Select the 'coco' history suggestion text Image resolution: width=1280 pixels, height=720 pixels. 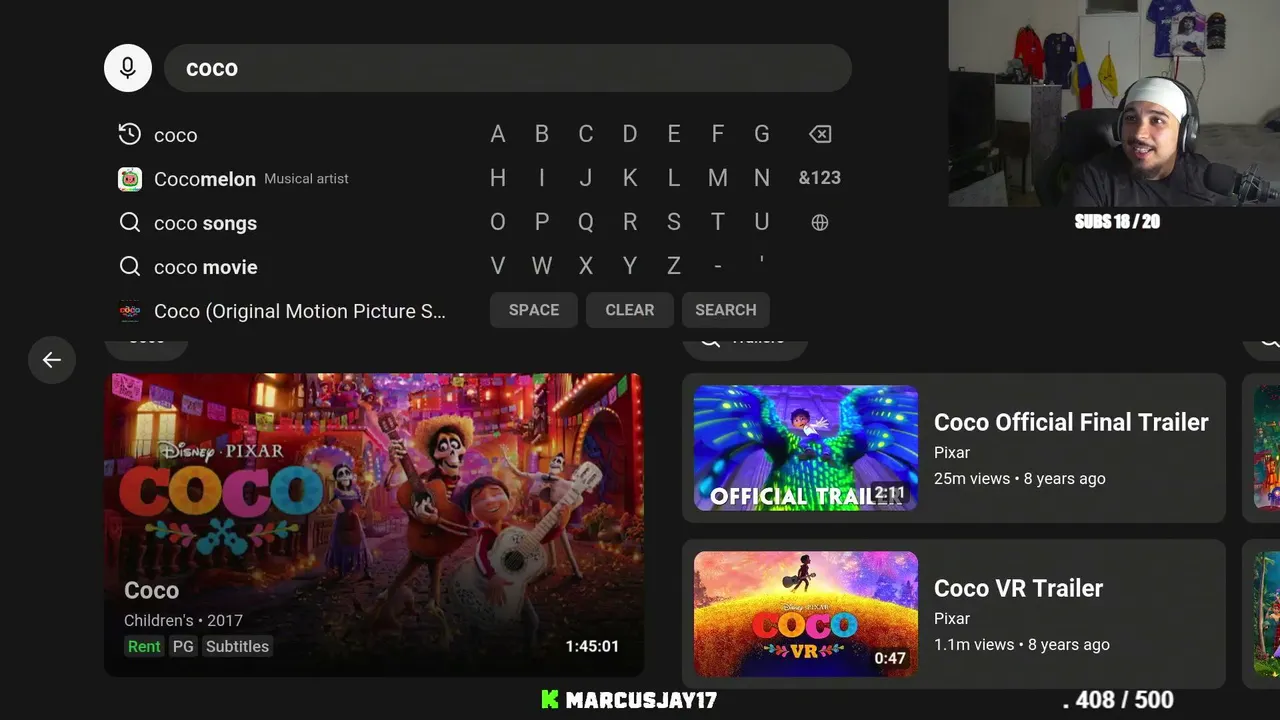(x=176, y=135)
